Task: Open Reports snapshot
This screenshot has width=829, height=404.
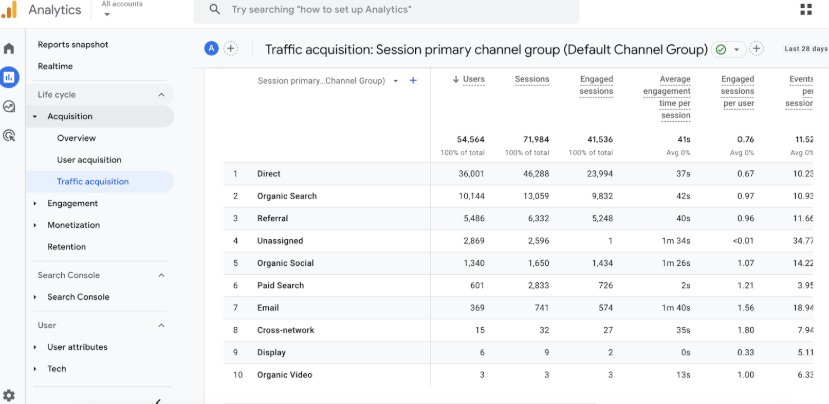Action: click(73, 44)
